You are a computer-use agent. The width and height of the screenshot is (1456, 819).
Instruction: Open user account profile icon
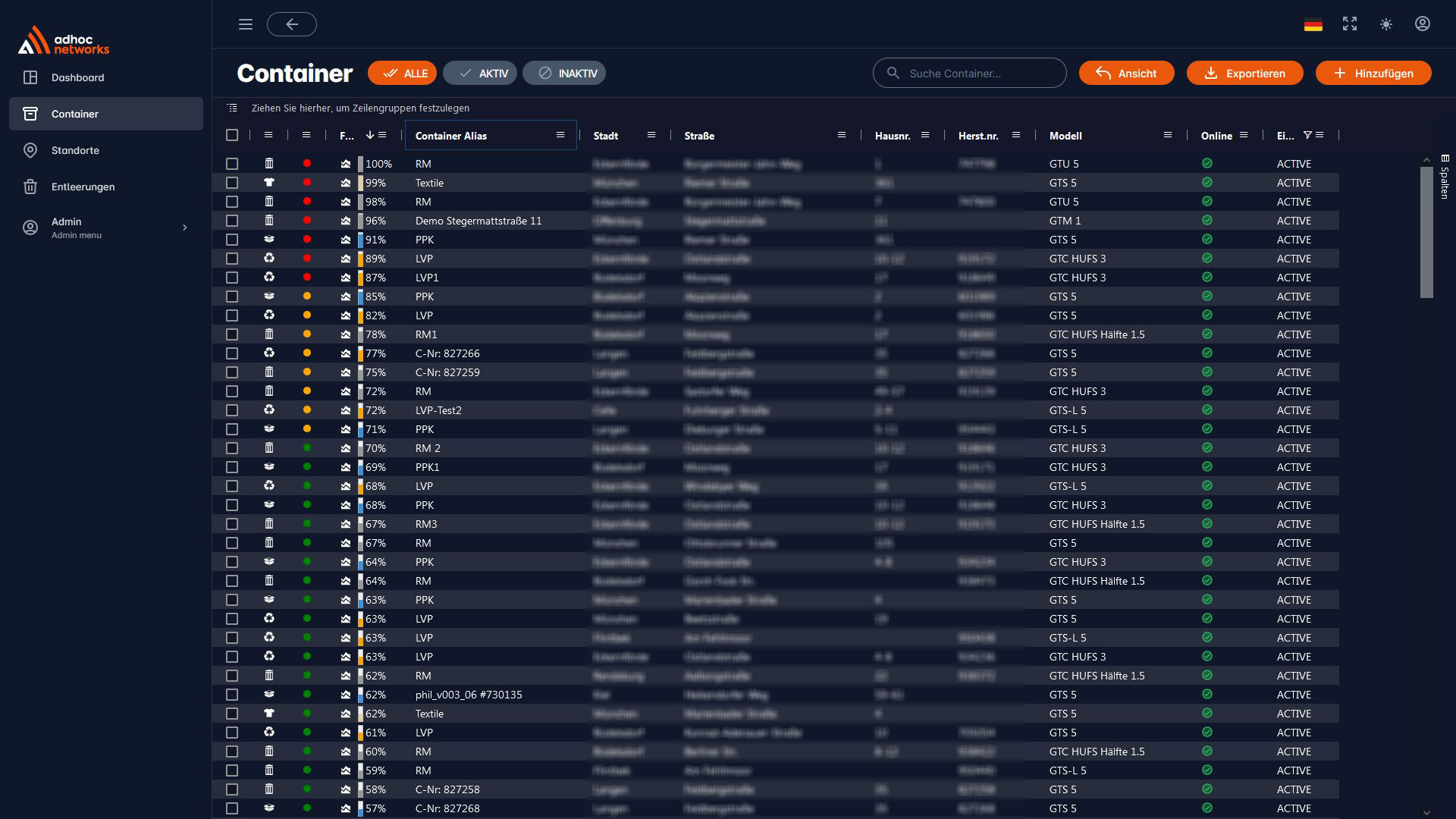(x=1423, y=24)
